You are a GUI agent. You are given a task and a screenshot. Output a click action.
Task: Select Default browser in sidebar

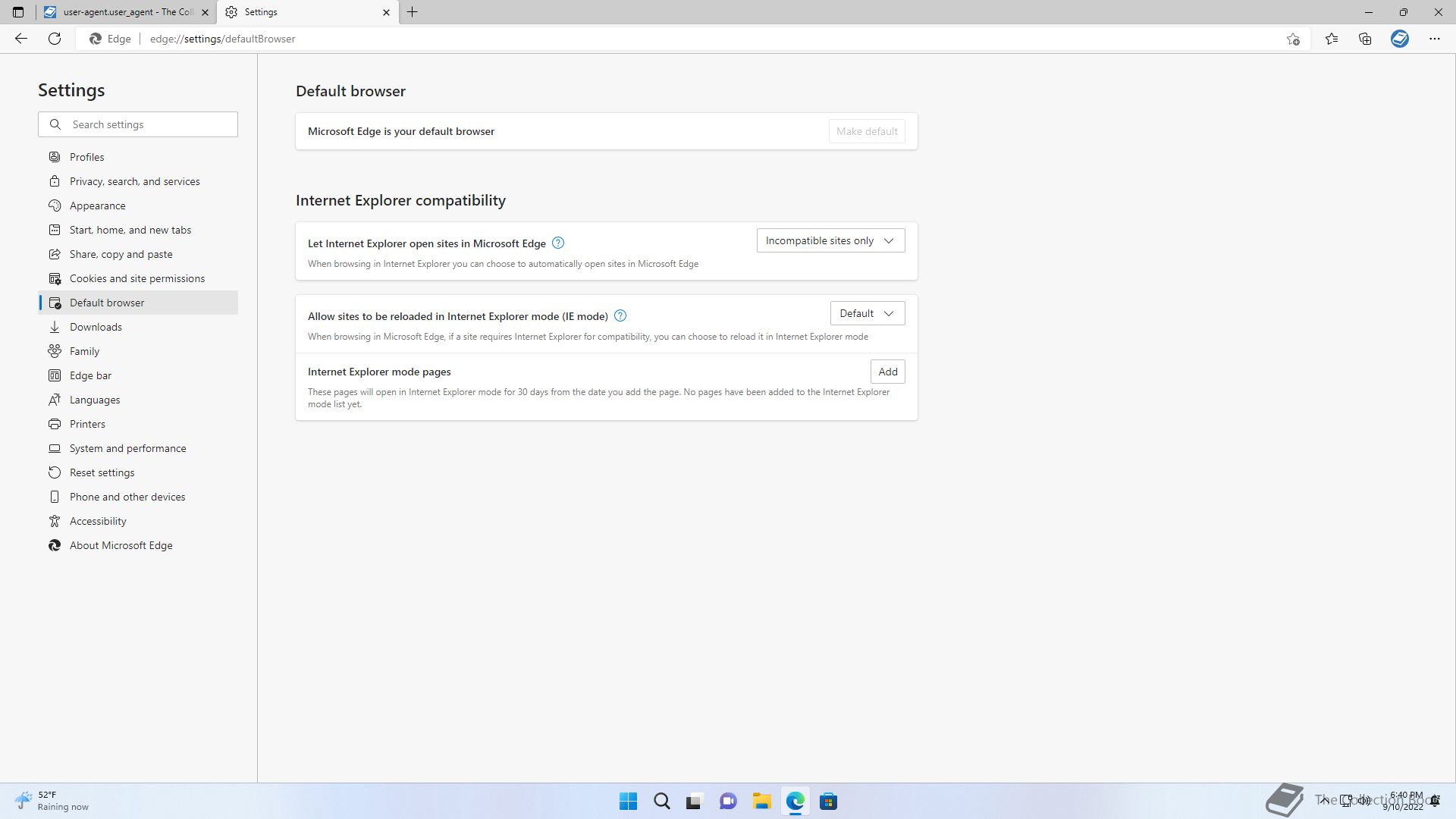tap(138, 303)
